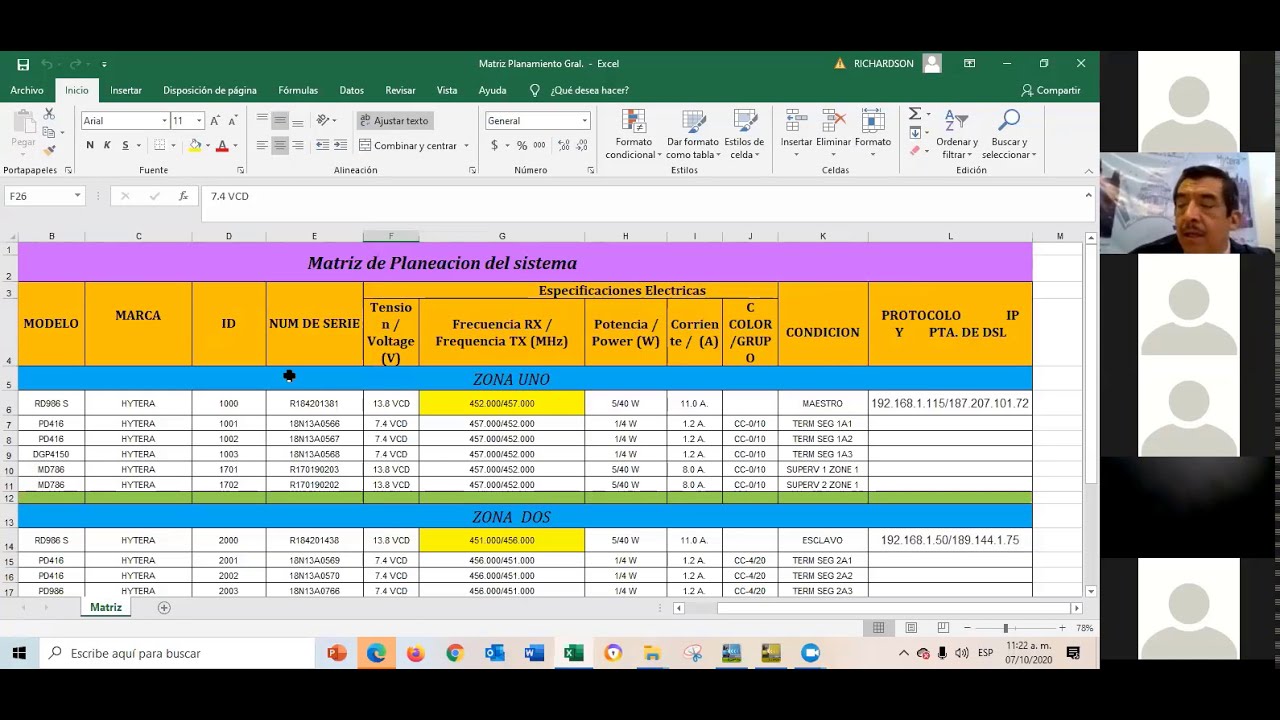Toggle center horizontal alignment
Image resolution: width=1280 pixels, height=720 pixels.
tap(280, 145)
